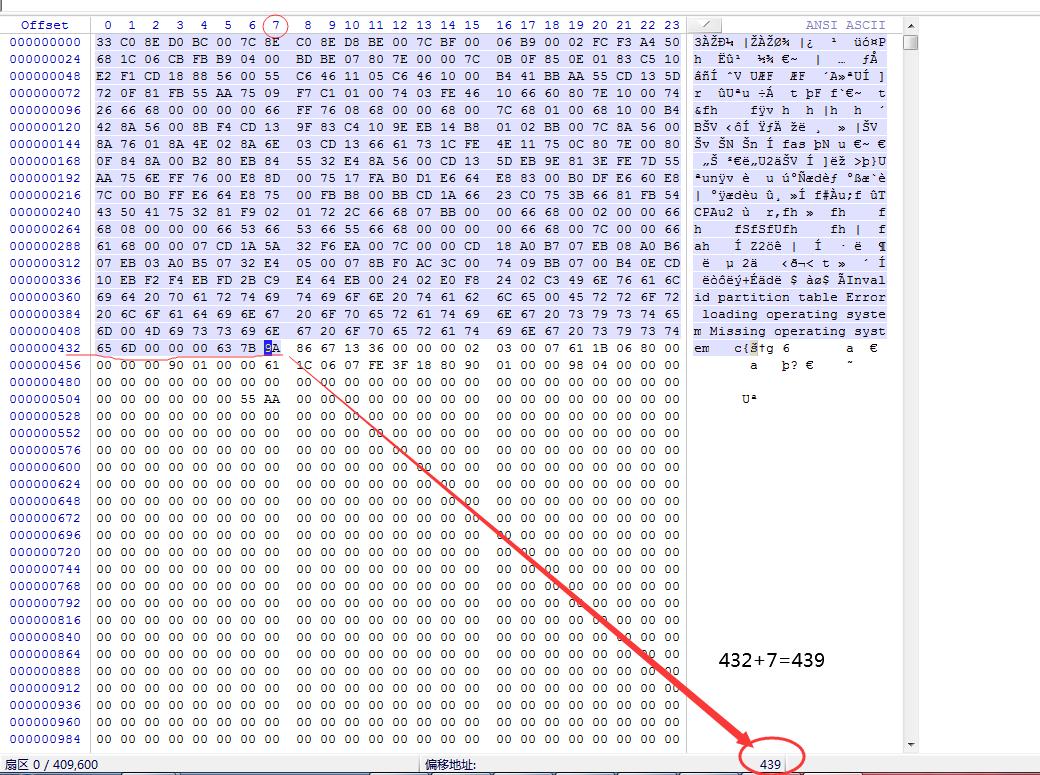Click the vertical scrollbar down arrow
1040x775 pixels.
[911, 744]
